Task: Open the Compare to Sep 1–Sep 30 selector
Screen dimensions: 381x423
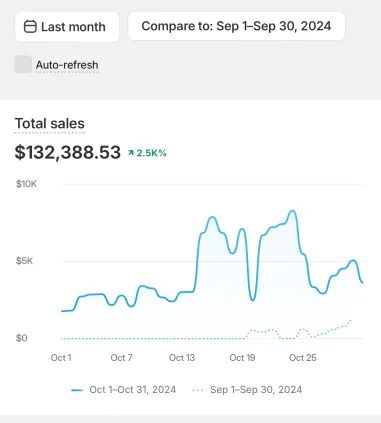Action: [x=236, y=26]
